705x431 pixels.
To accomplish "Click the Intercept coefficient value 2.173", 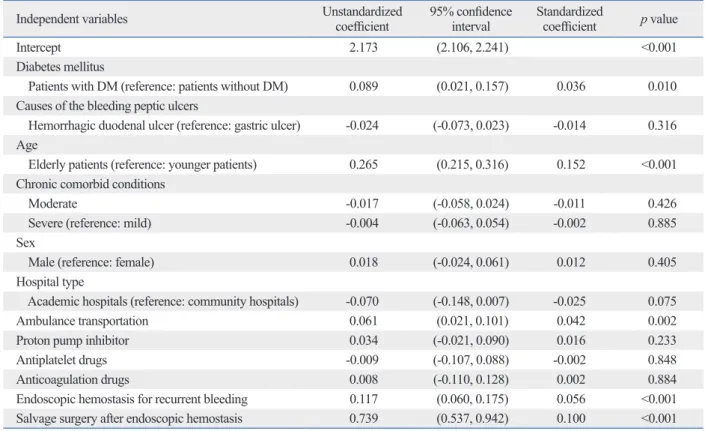I will [363, 47].
